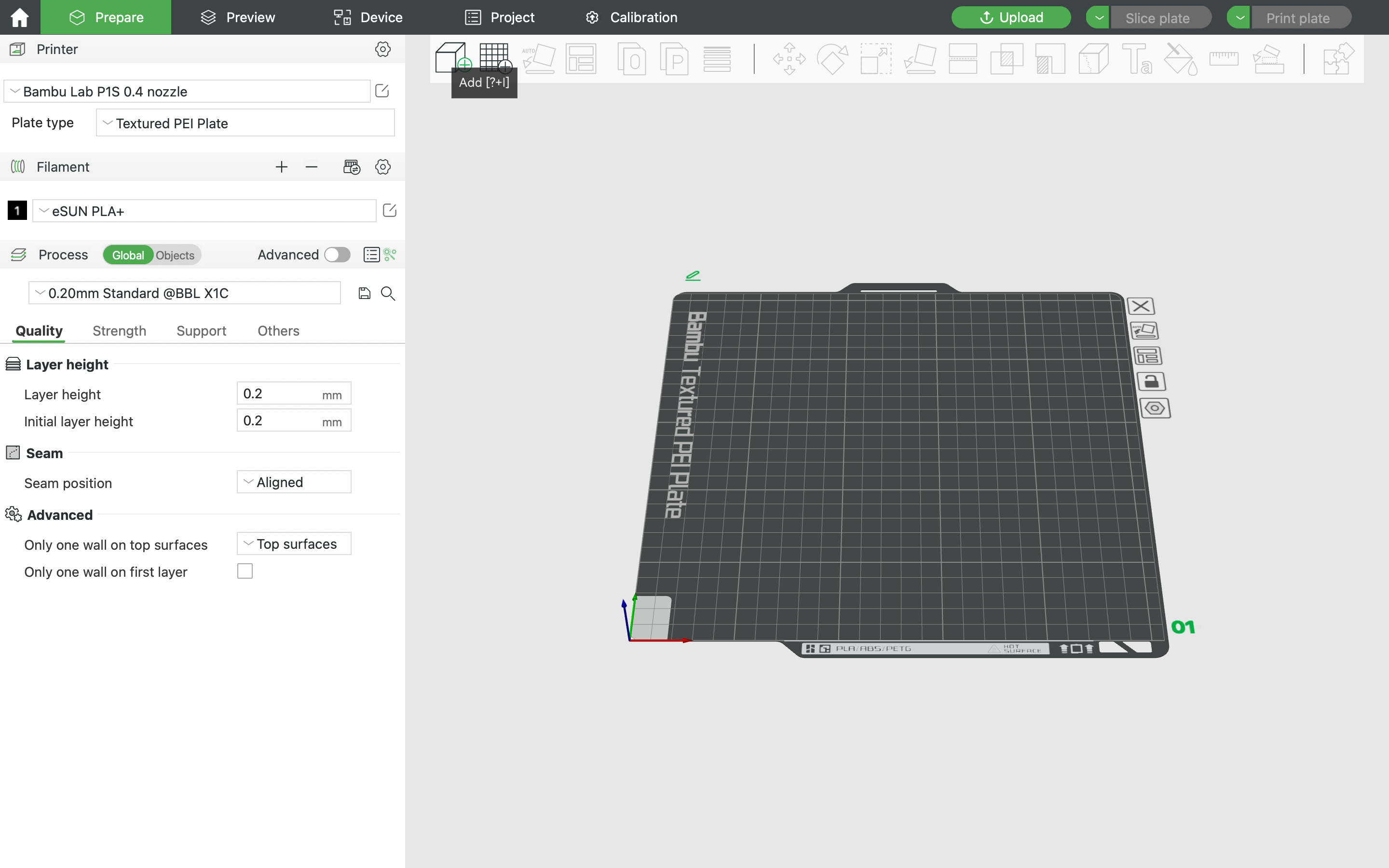Edit the Bambu Lab P1S printer preset
This screenshot has width=1389, height=868.
[x=382, y=91]
